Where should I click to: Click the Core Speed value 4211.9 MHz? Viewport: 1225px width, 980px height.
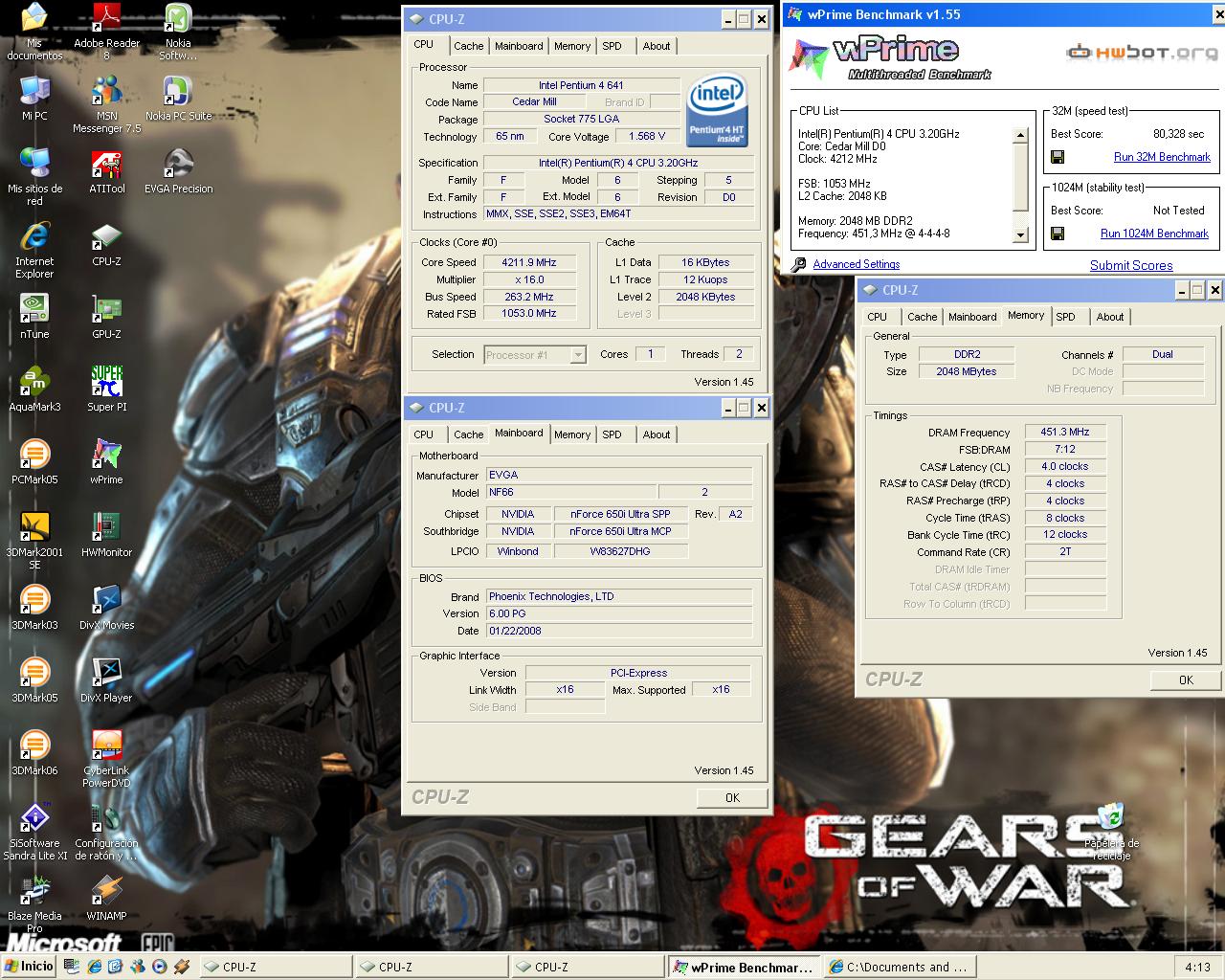529,262
